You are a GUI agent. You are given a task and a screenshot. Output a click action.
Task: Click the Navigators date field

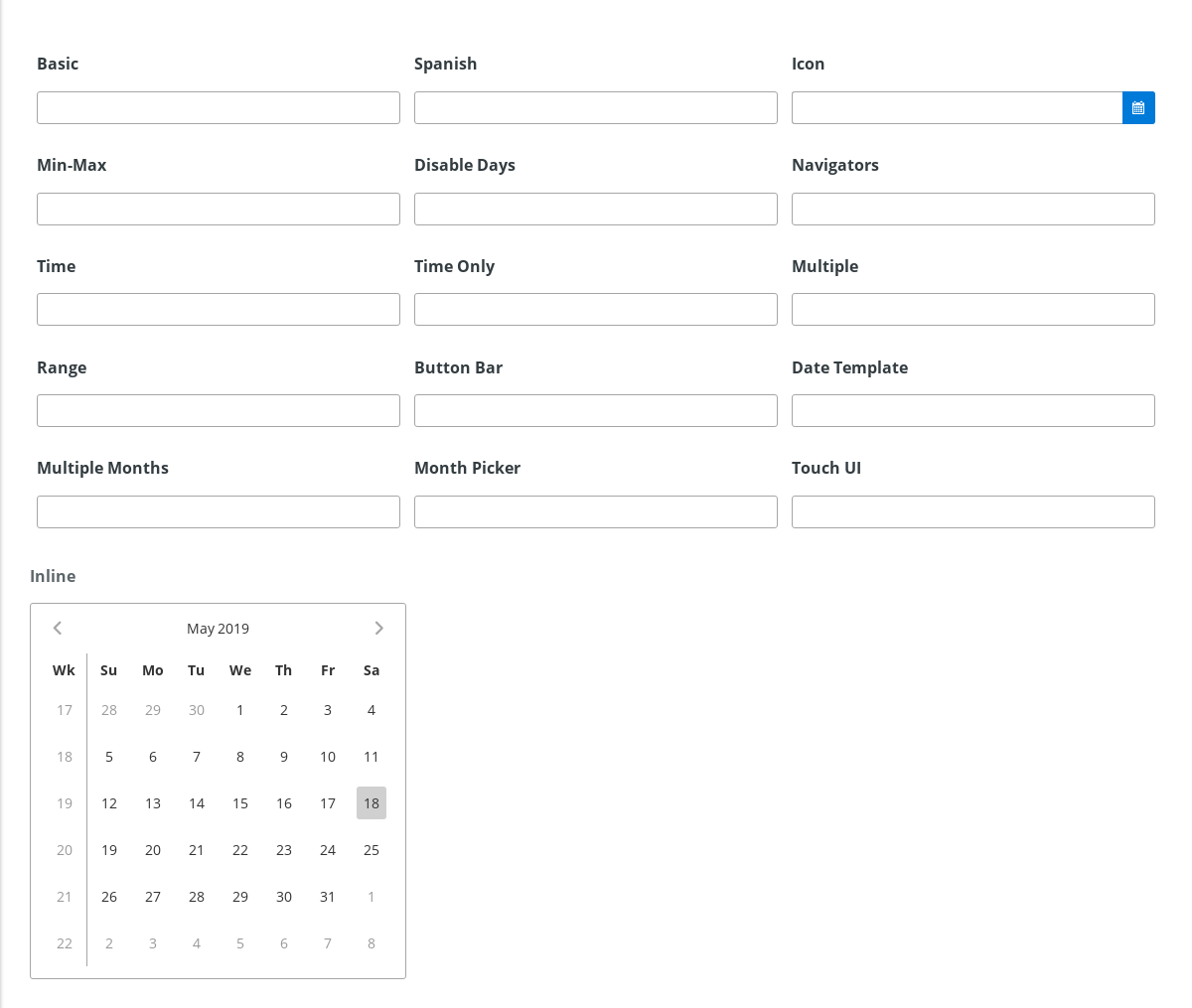pyautogui.click(x=973, y=210)
